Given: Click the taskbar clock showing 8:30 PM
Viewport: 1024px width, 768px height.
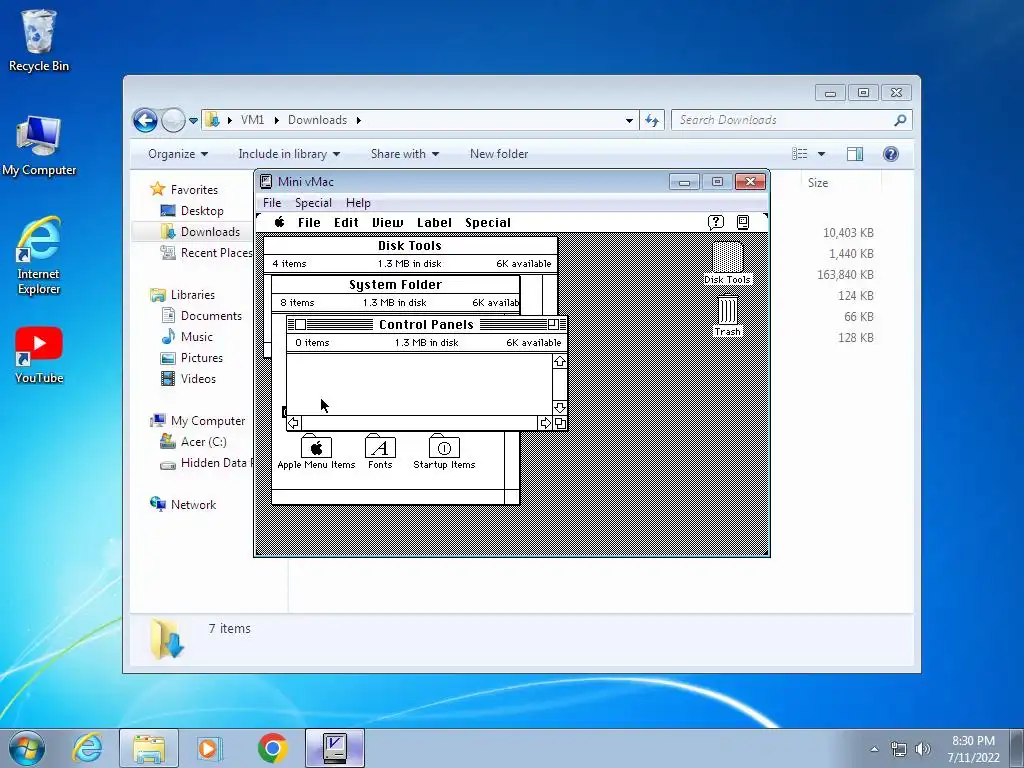Looking at the screenshot, I should [x=973, y=749].
